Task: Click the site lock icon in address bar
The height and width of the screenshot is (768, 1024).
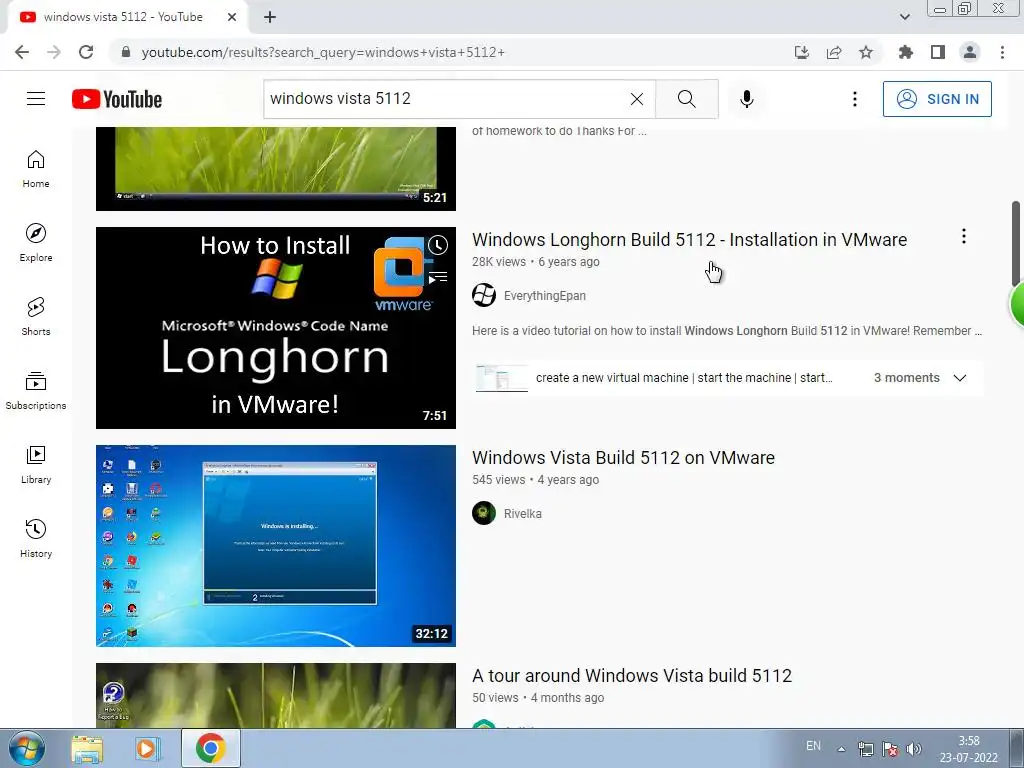Action: (x=126, y=52)
